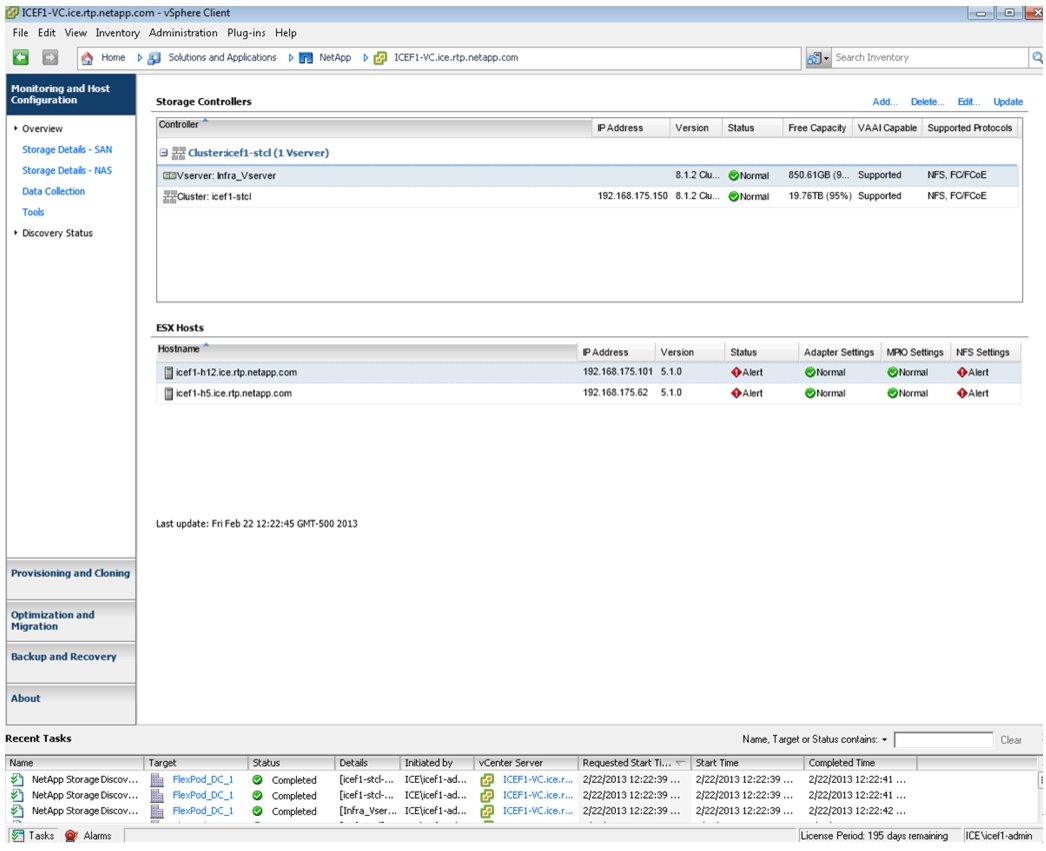
Task: Click the Update link
Action: [1008, 102]
